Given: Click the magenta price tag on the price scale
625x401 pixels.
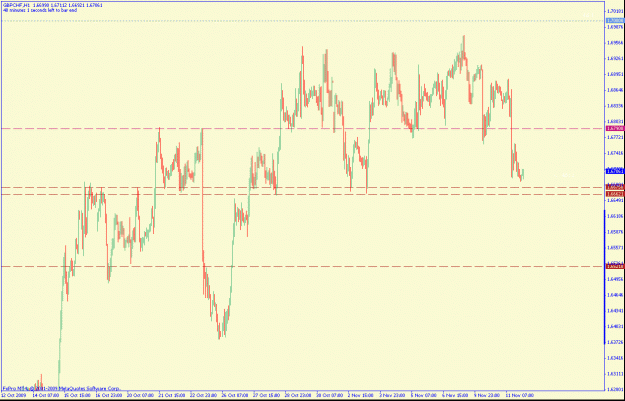Looking at the screenshot, I should click(x=614, y=128).
